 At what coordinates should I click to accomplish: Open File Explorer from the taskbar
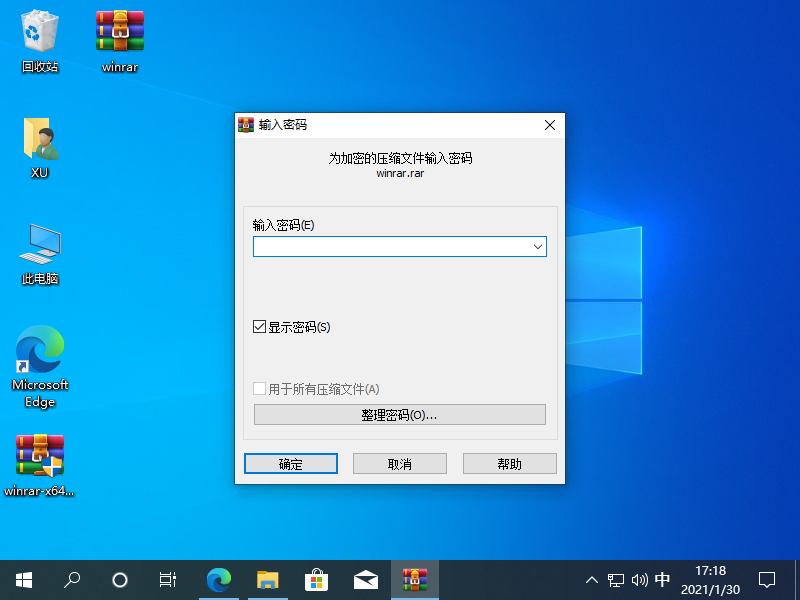coord(267,579)
